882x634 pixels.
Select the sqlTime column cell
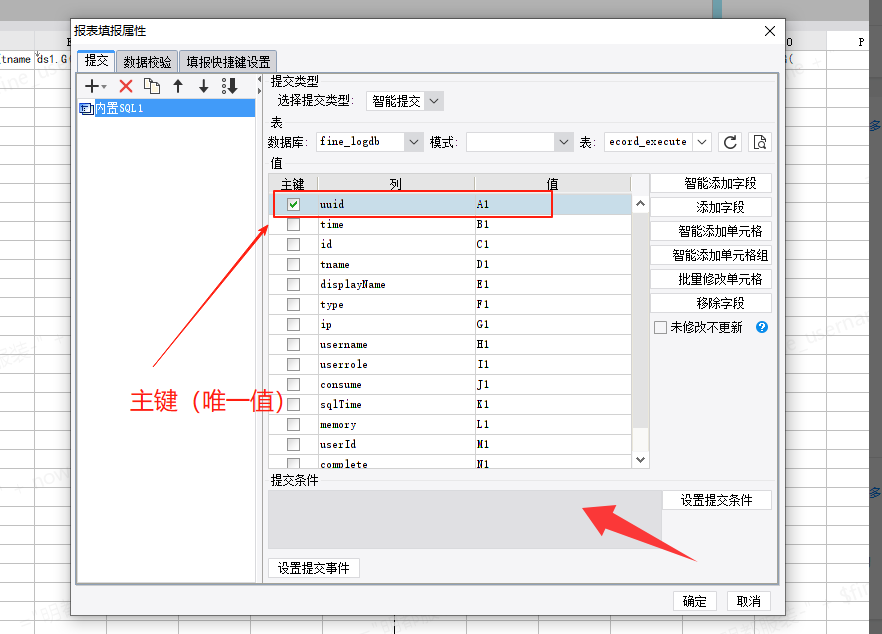[x=396, y=404]
